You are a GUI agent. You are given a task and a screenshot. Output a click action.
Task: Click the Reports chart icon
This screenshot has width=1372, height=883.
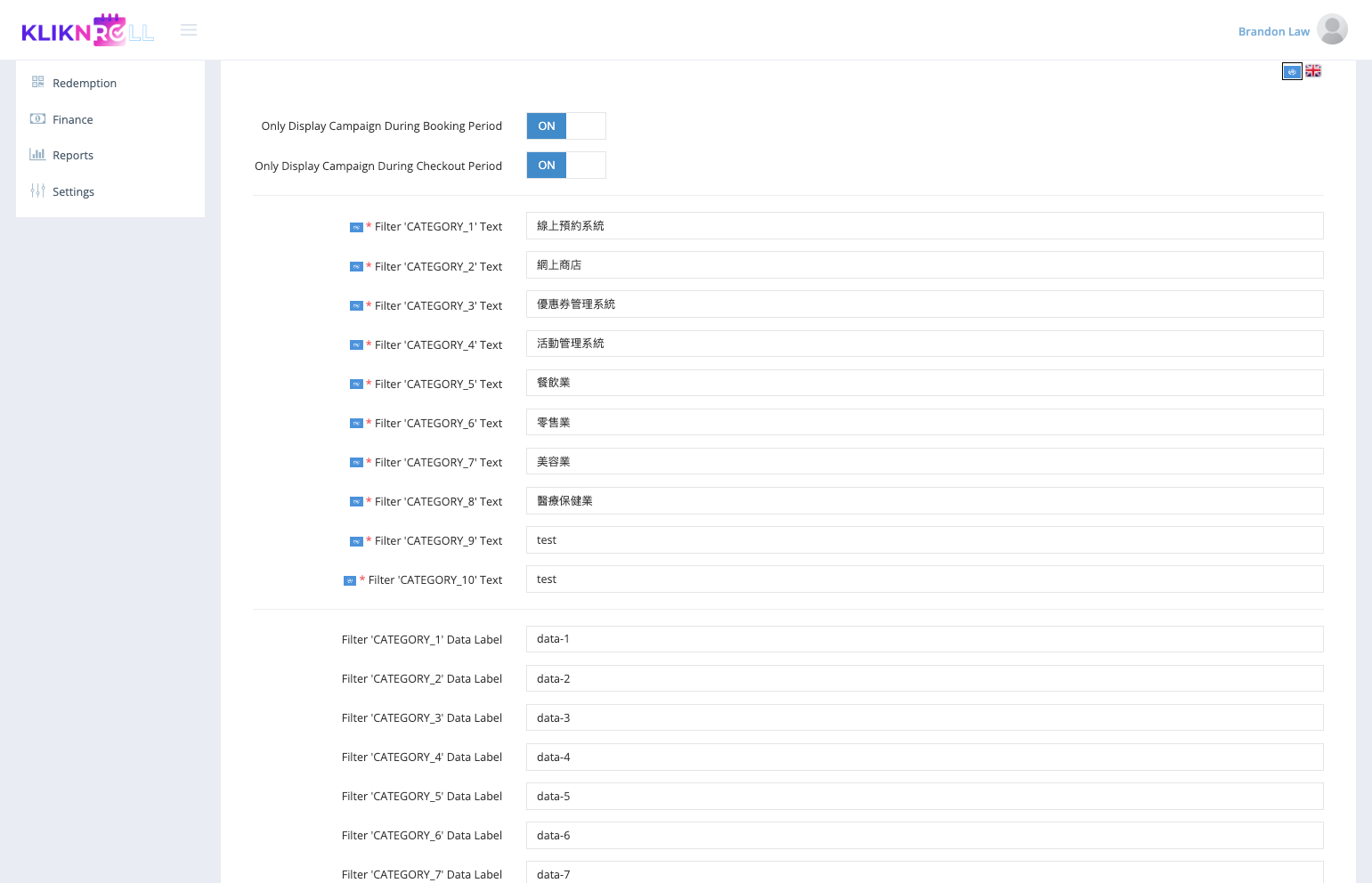(37, 154)
